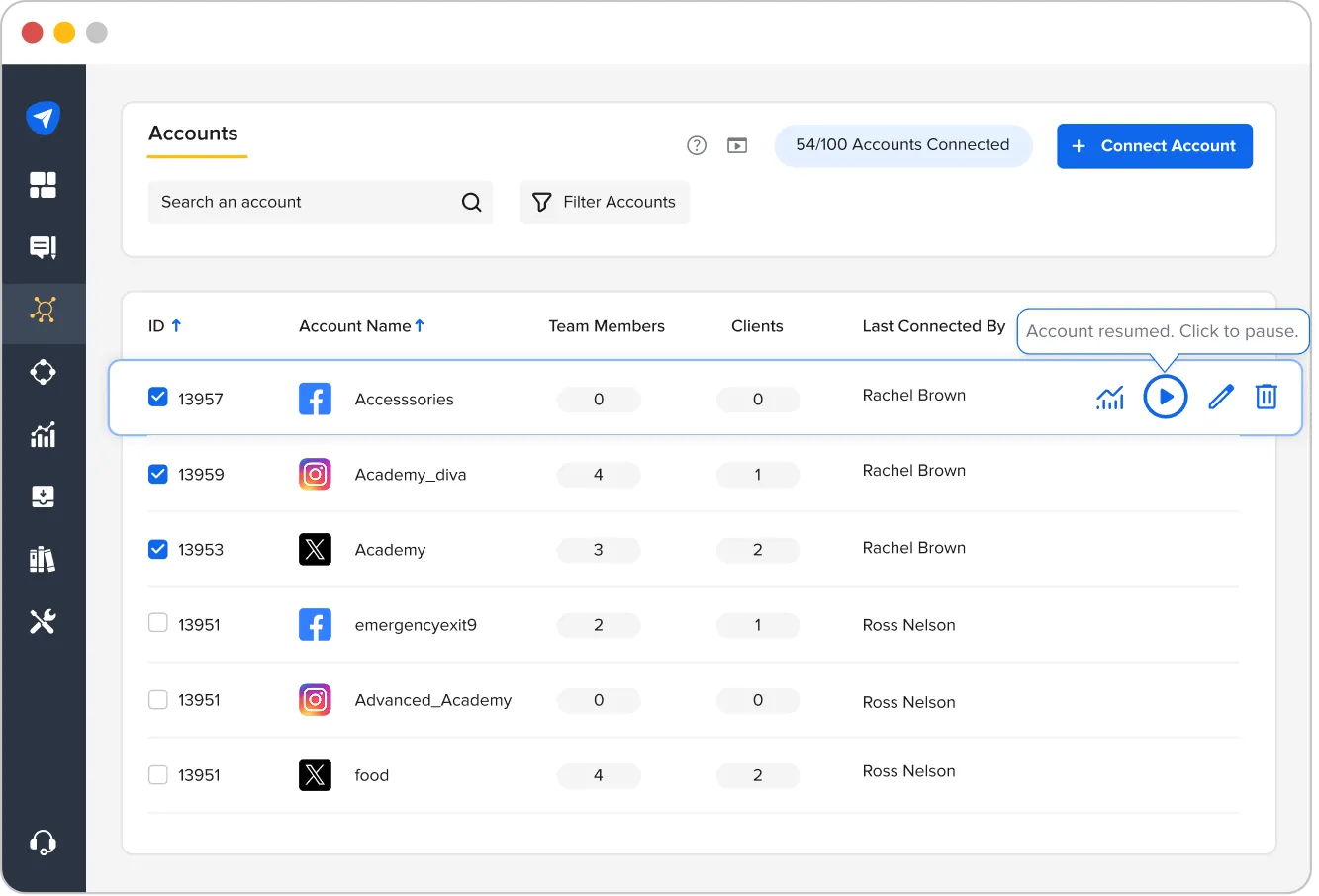
Task: View analytics for the Accesssories account
Action: [x=1110, y=397]
